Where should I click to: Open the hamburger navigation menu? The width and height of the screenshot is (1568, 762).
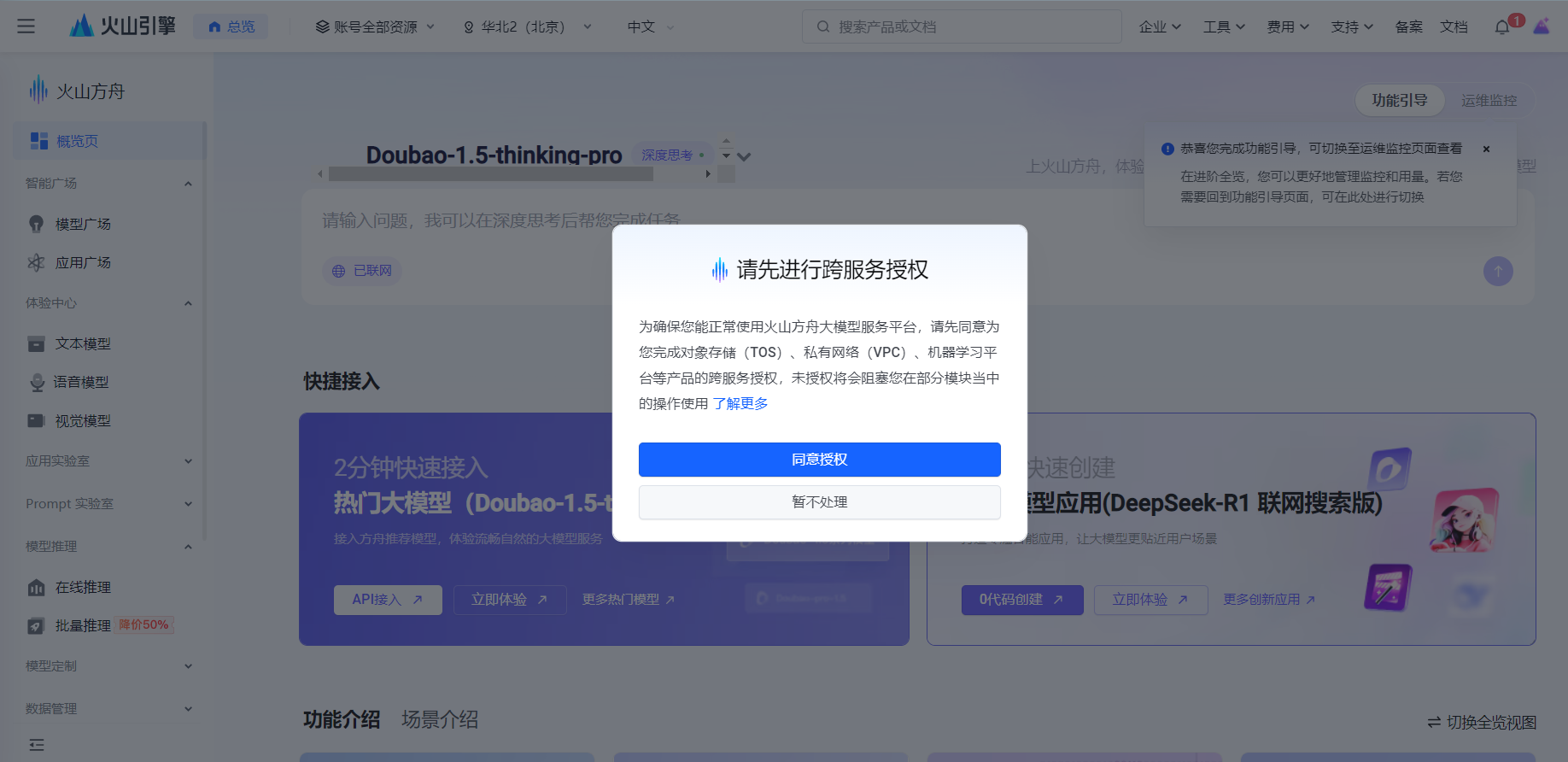[26, 26]
